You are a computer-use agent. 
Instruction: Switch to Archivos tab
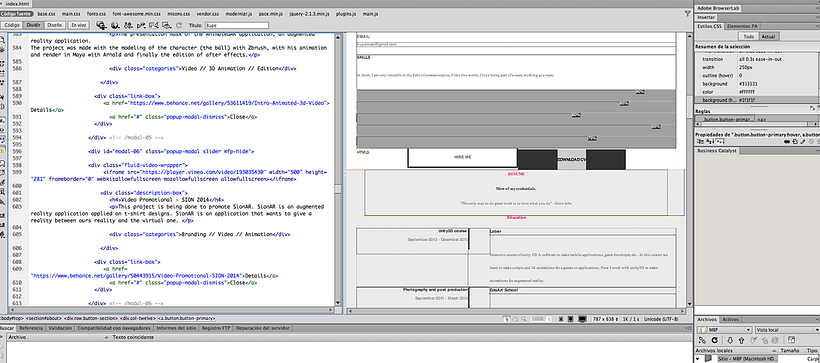(x=708, y=319)
